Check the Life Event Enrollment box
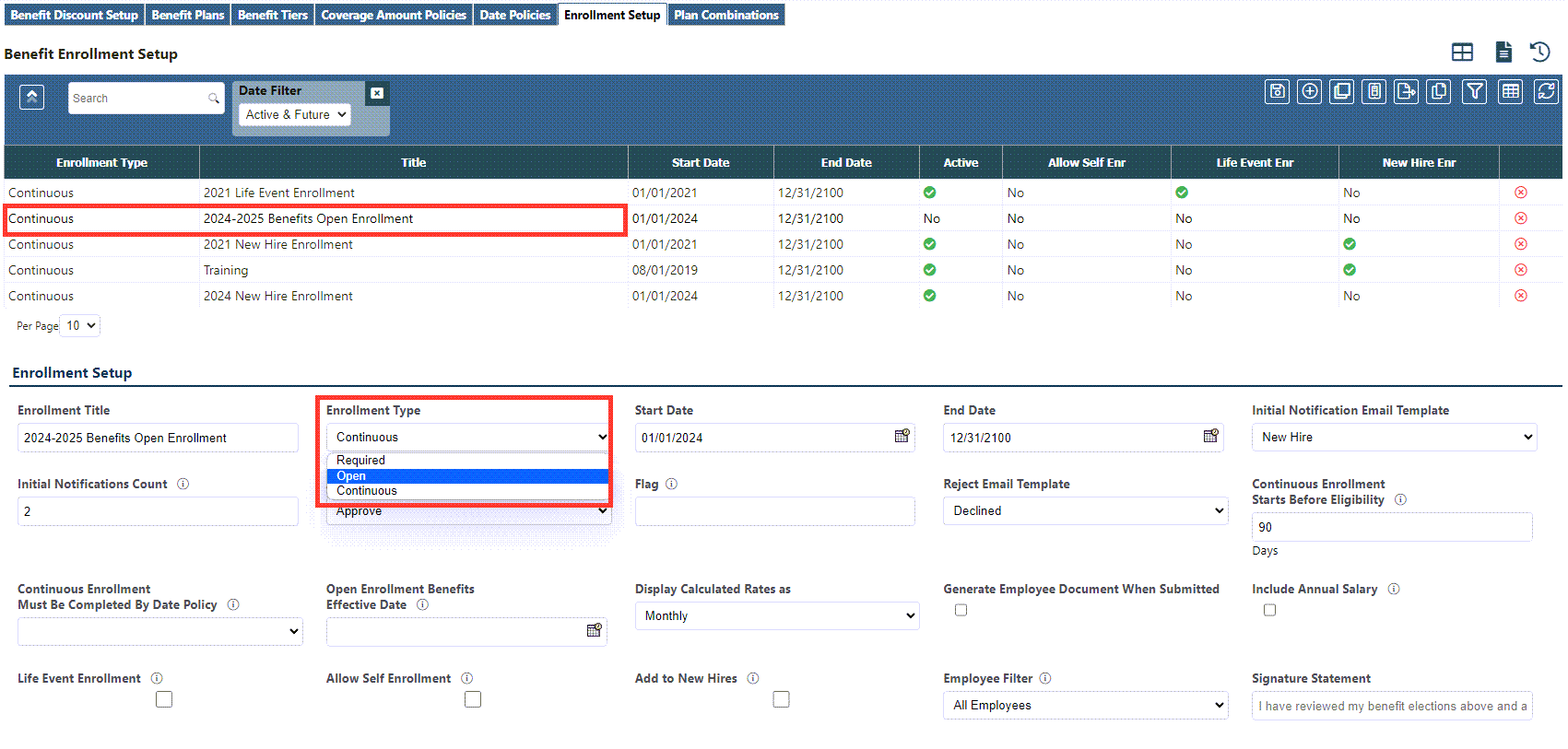Screen dimensions: 1568x749 tap(164, 699)
